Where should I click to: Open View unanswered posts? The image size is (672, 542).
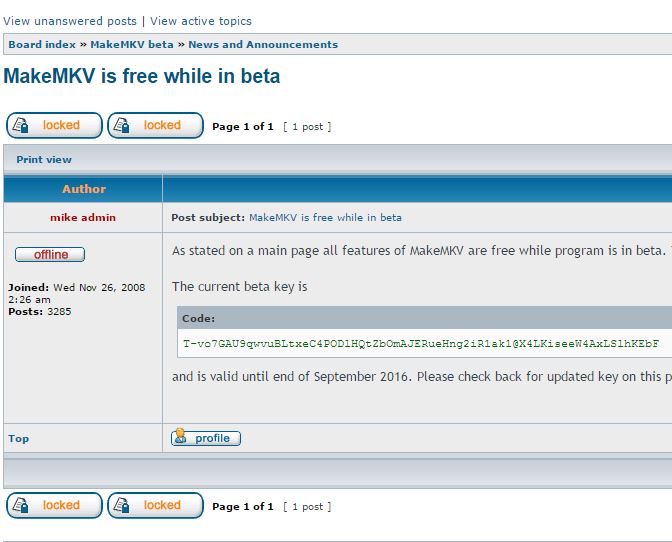coord(70,21)
